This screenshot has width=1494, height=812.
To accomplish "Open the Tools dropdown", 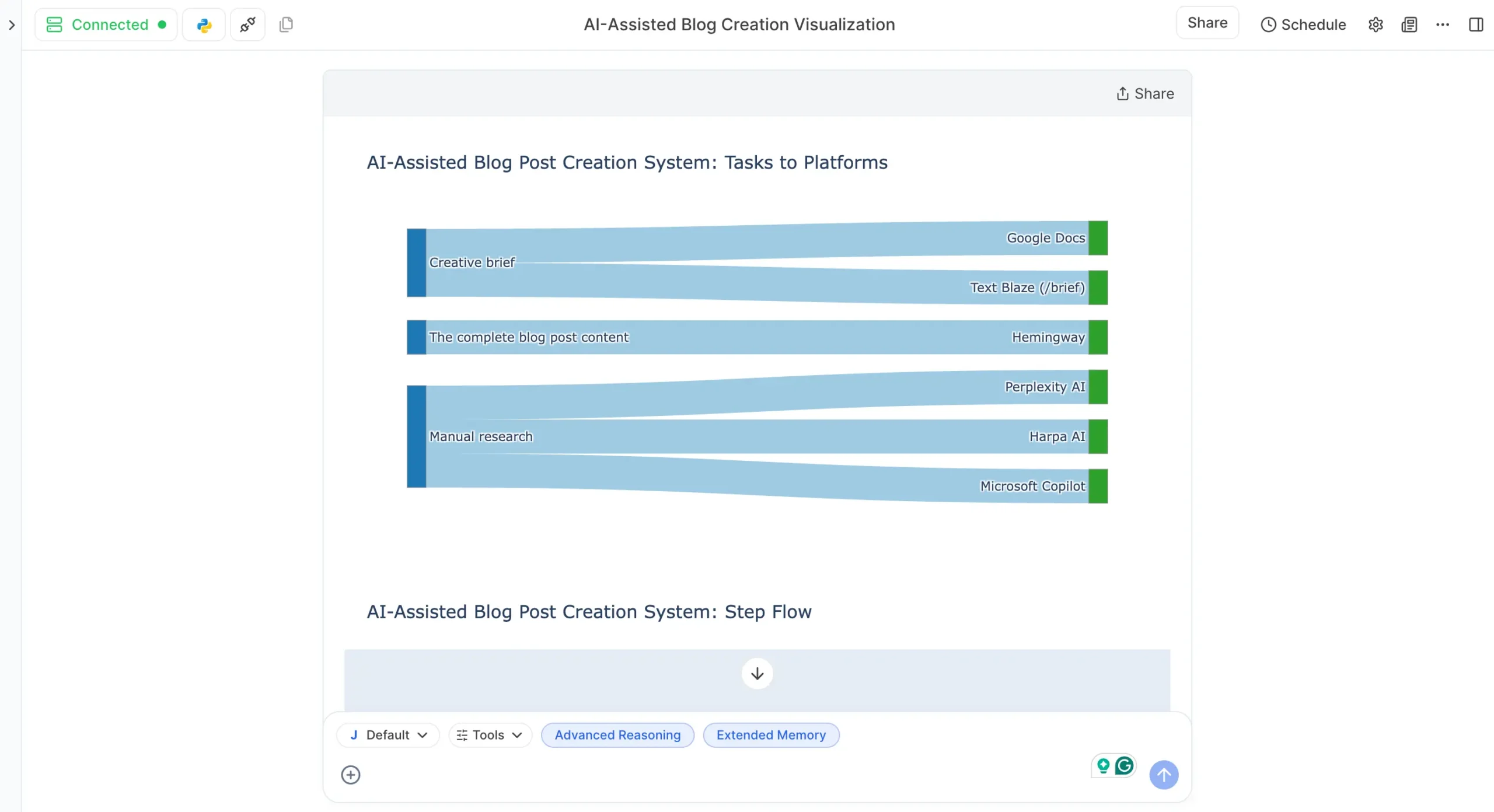I will tap(489, 734).
